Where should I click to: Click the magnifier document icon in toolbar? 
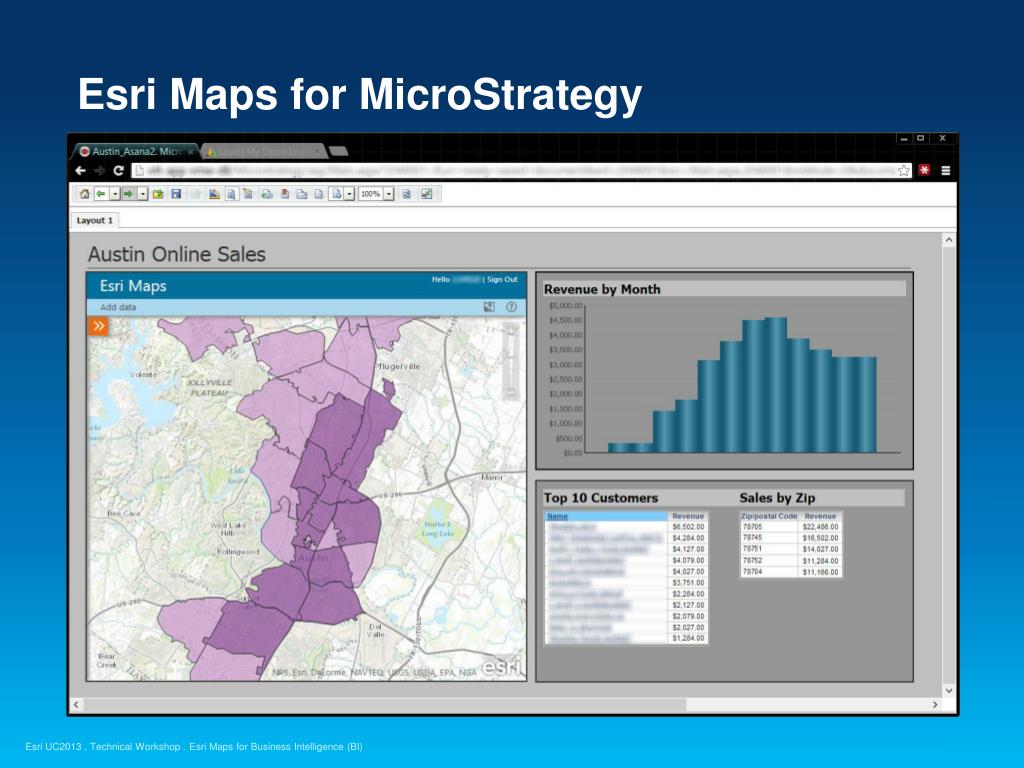click(x=231, y=194)
